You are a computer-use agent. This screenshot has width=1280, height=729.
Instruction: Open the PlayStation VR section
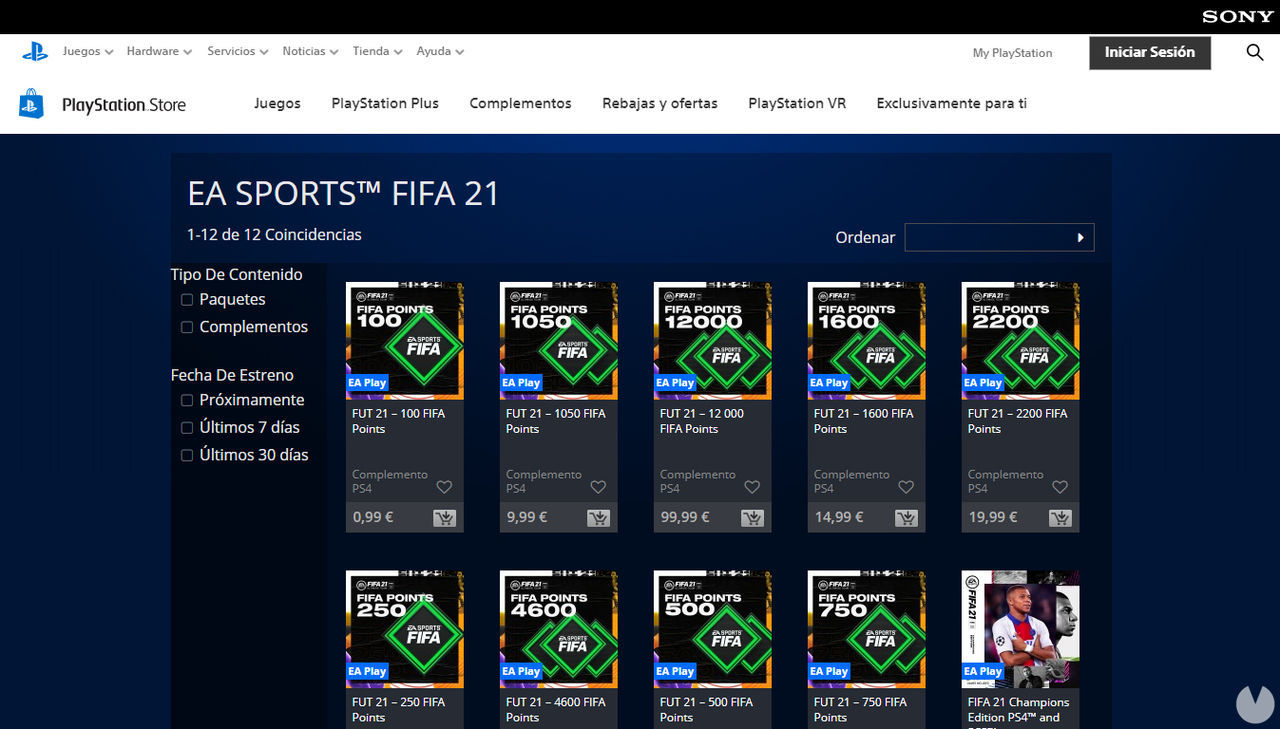click(796, 103)
